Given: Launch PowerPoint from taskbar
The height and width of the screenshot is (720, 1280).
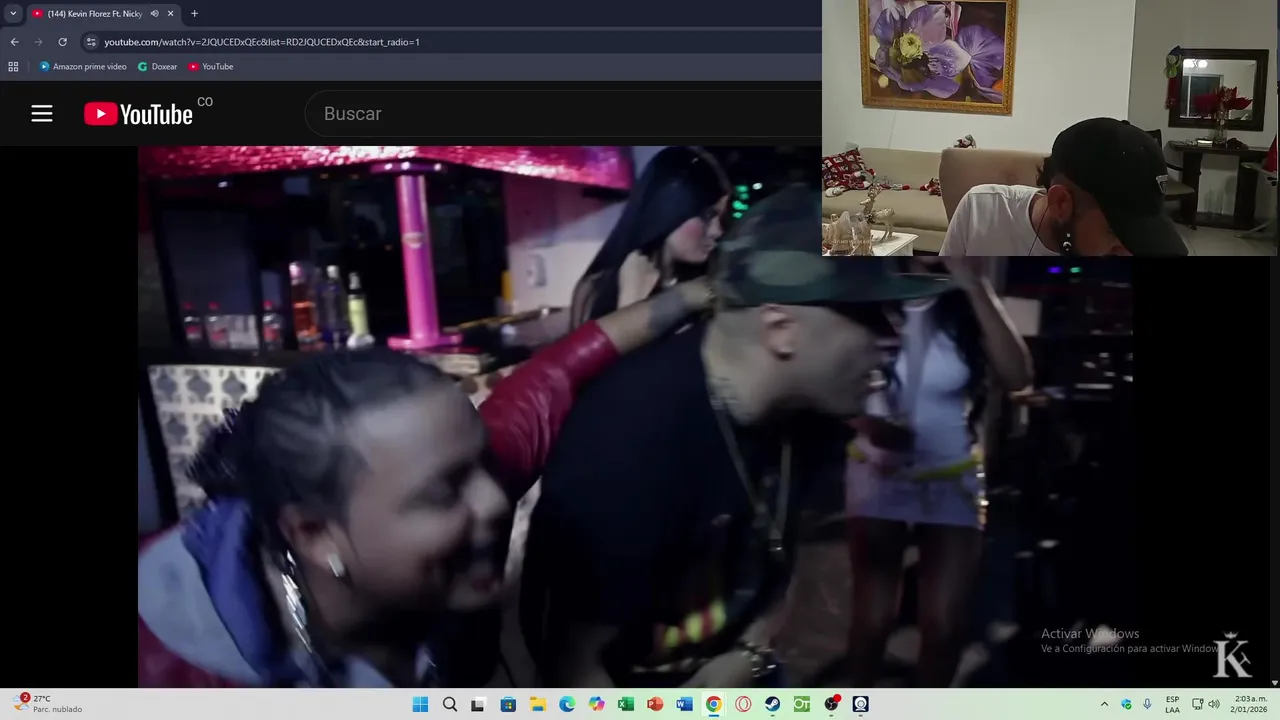Looking at the screenshot, I should [655, 704].
